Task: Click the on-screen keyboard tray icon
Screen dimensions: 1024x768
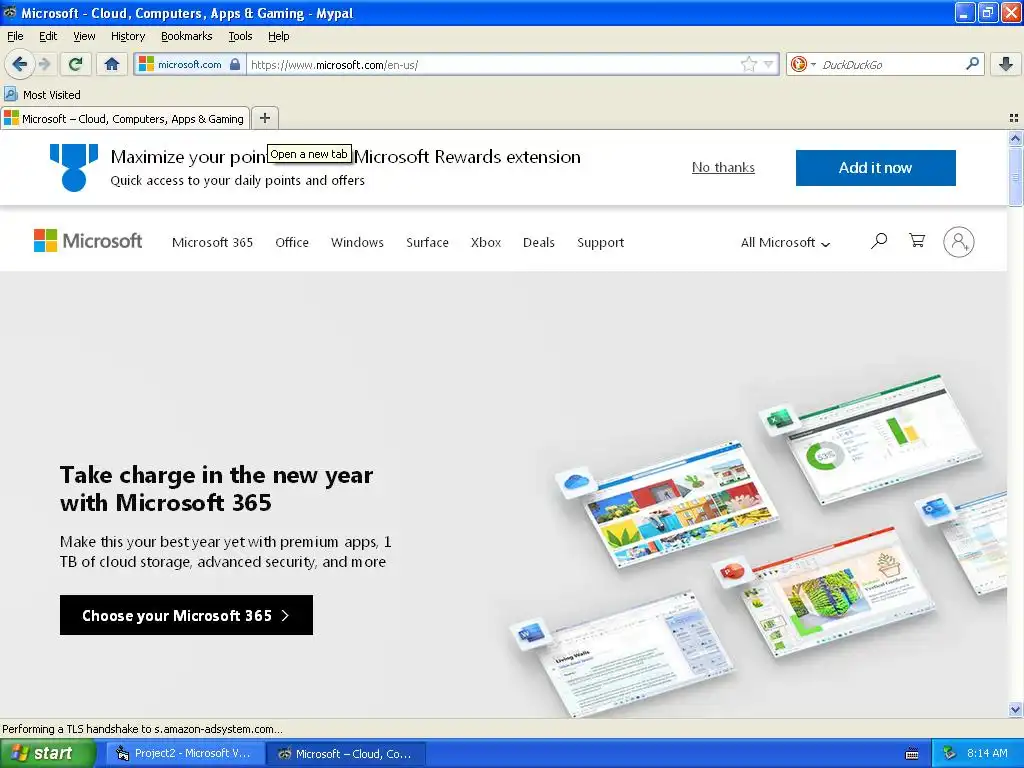Action: click(912, 754)
